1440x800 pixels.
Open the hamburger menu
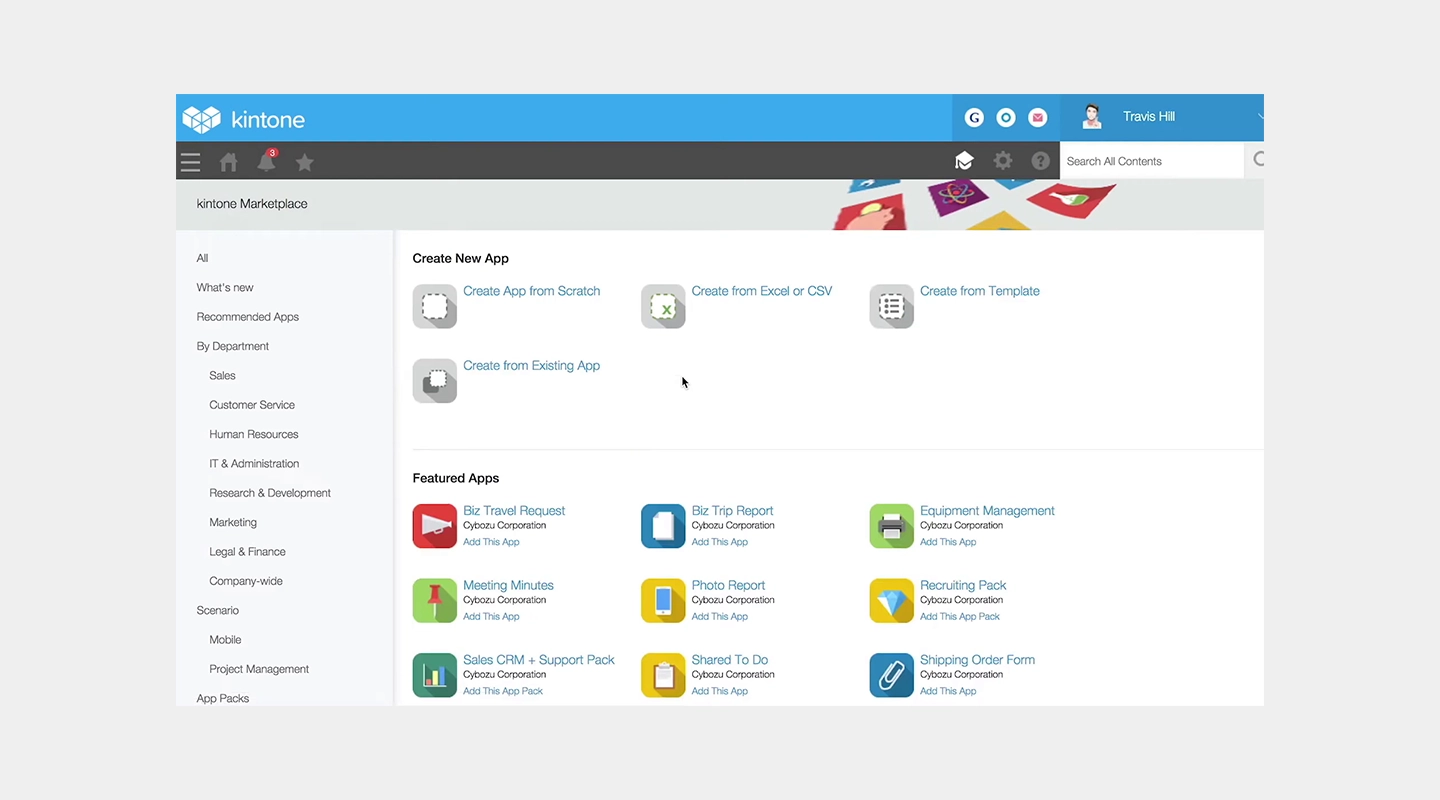point(191,162)
